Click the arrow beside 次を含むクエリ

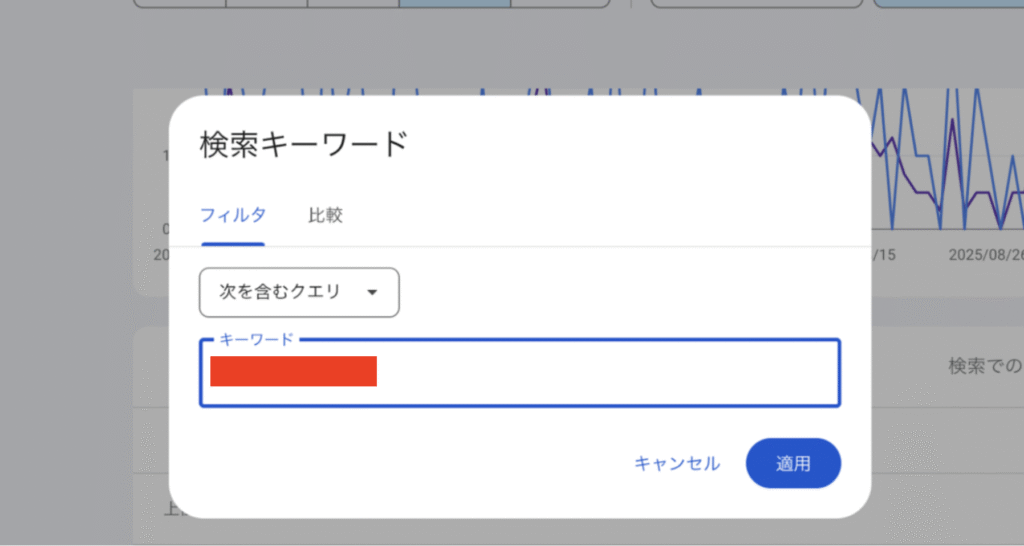point(372,292)
